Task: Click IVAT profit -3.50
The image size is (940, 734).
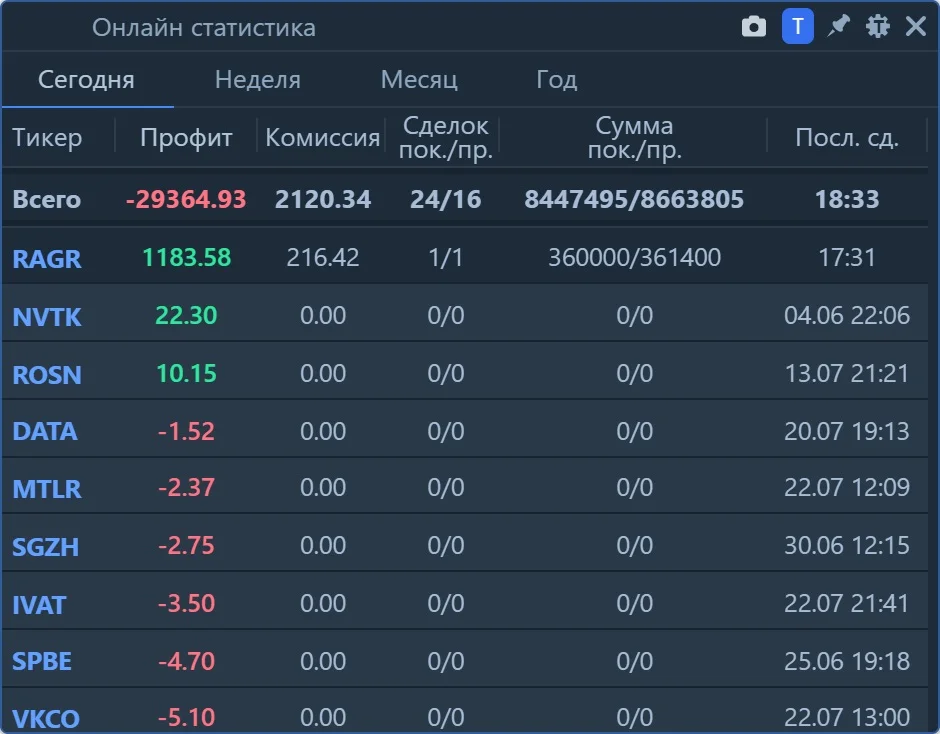Action: pos(186,603)
